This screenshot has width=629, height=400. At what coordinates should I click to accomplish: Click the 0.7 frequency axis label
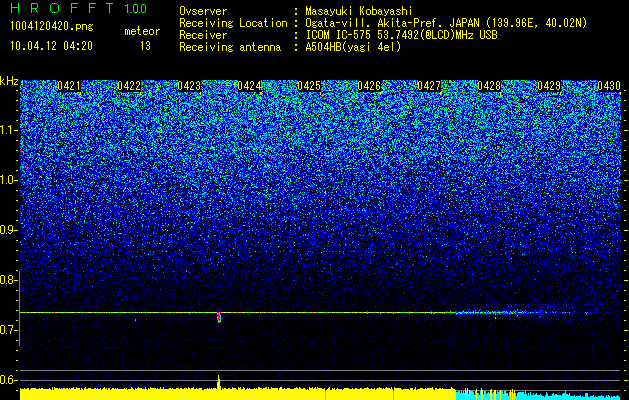[8, 330]
